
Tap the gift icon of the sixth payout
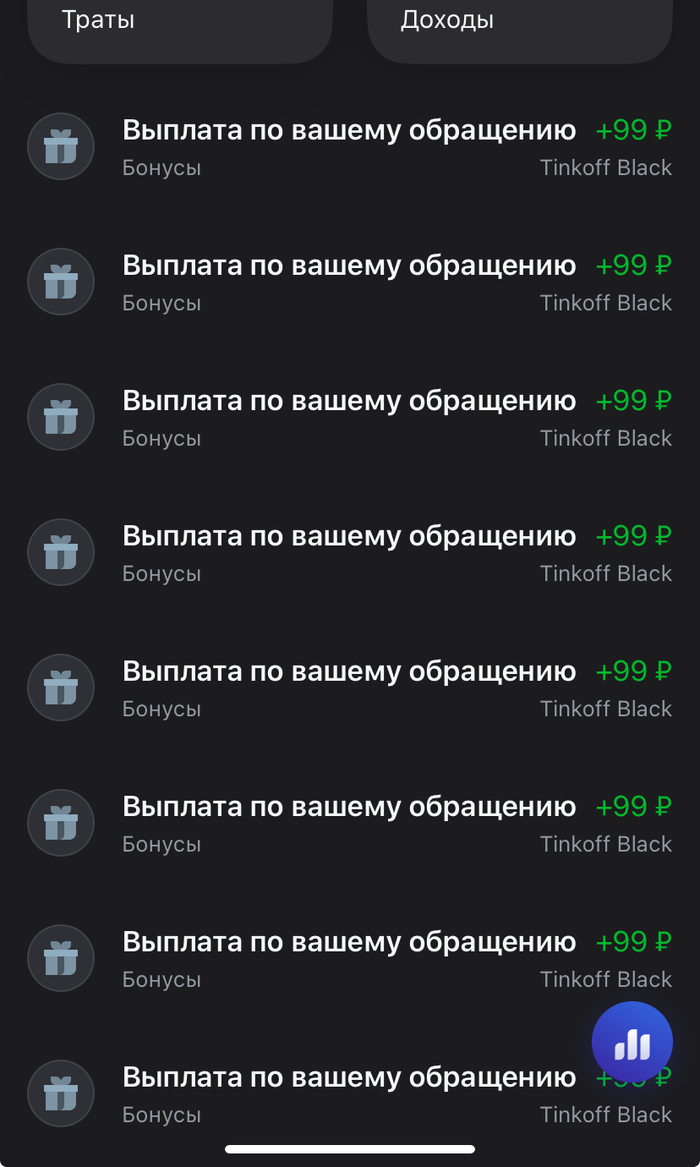pos(60,823)
